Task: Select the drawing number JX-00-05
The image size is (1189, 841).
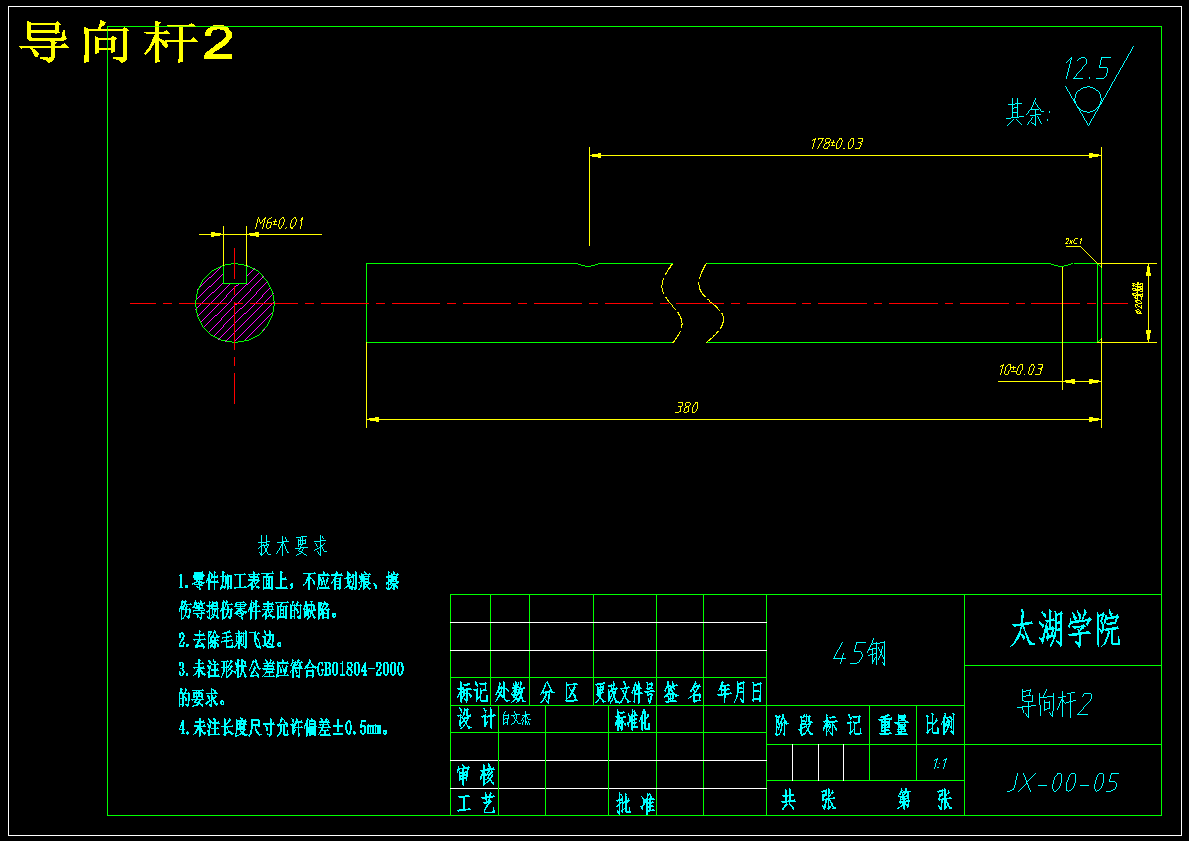Action: 1063,783
